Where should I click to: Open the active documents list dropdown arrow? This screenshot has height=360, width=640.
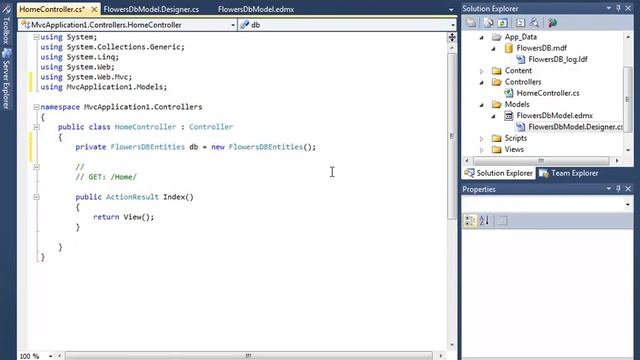pos(451,9)
